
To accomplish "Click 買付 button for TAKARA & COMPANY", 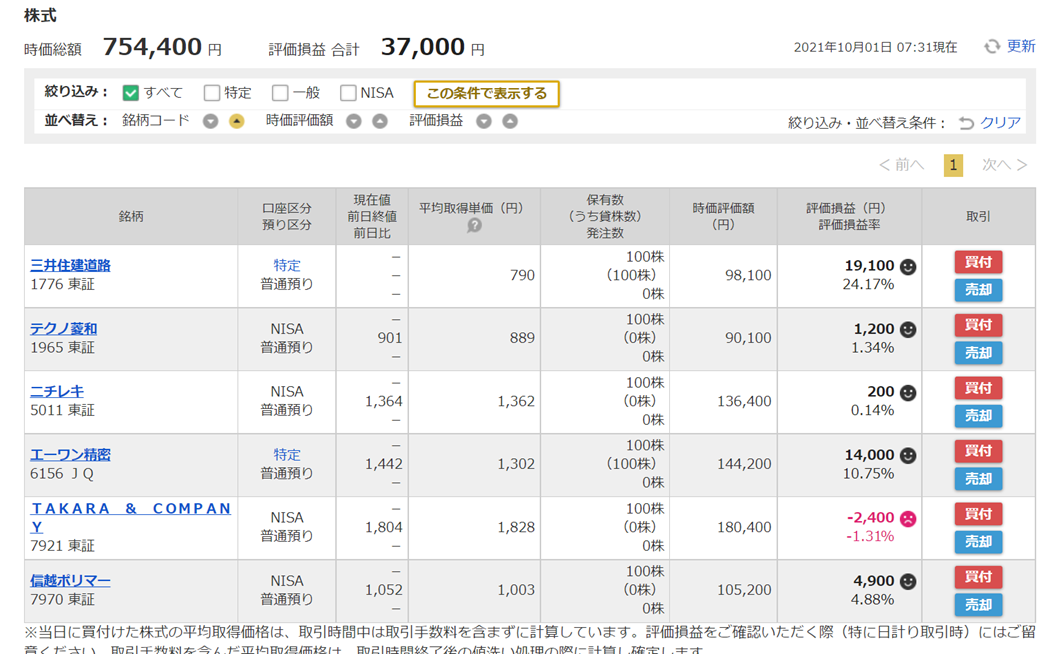I will click(978, 514).
